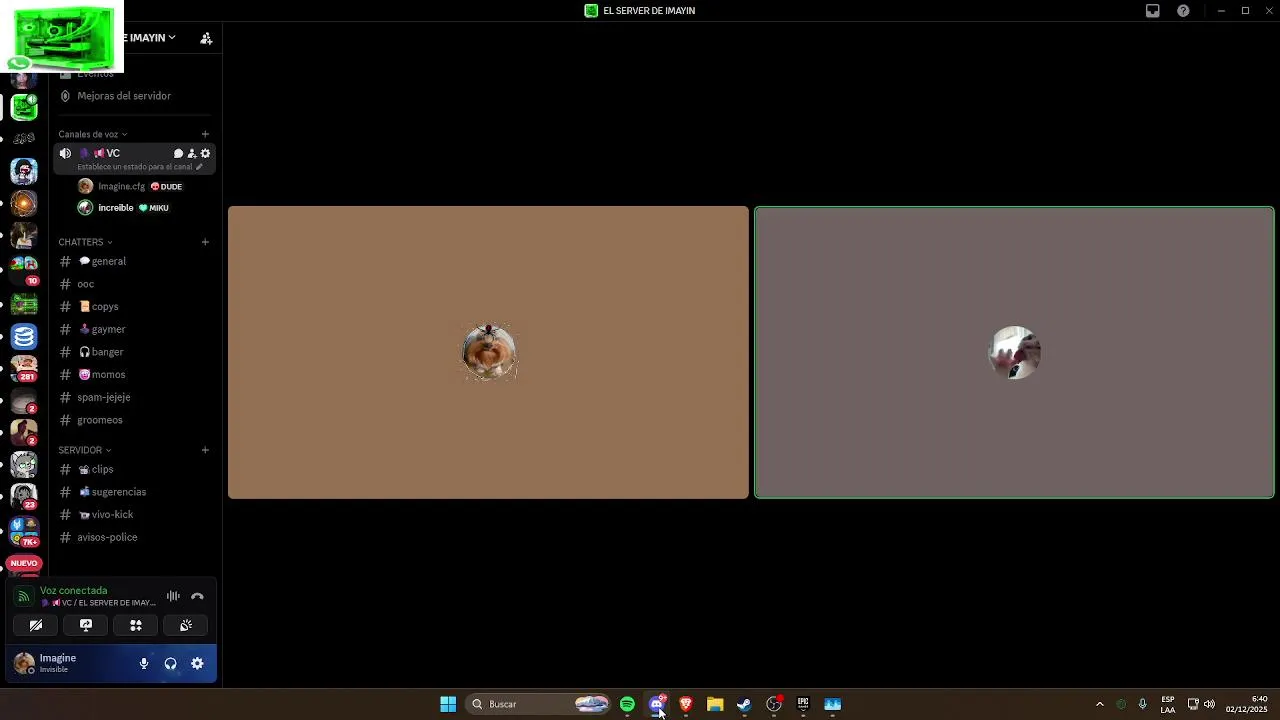Add channel to CHATTERS category

pyautogui.click(x=205, y=242)
